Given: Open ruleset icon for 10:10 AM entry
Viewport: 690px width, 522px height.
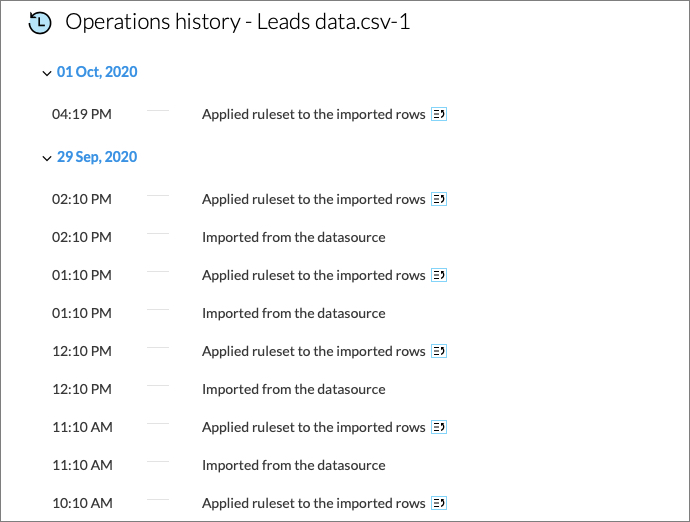Looking at the screenshot, I should [x=439, y=503].
